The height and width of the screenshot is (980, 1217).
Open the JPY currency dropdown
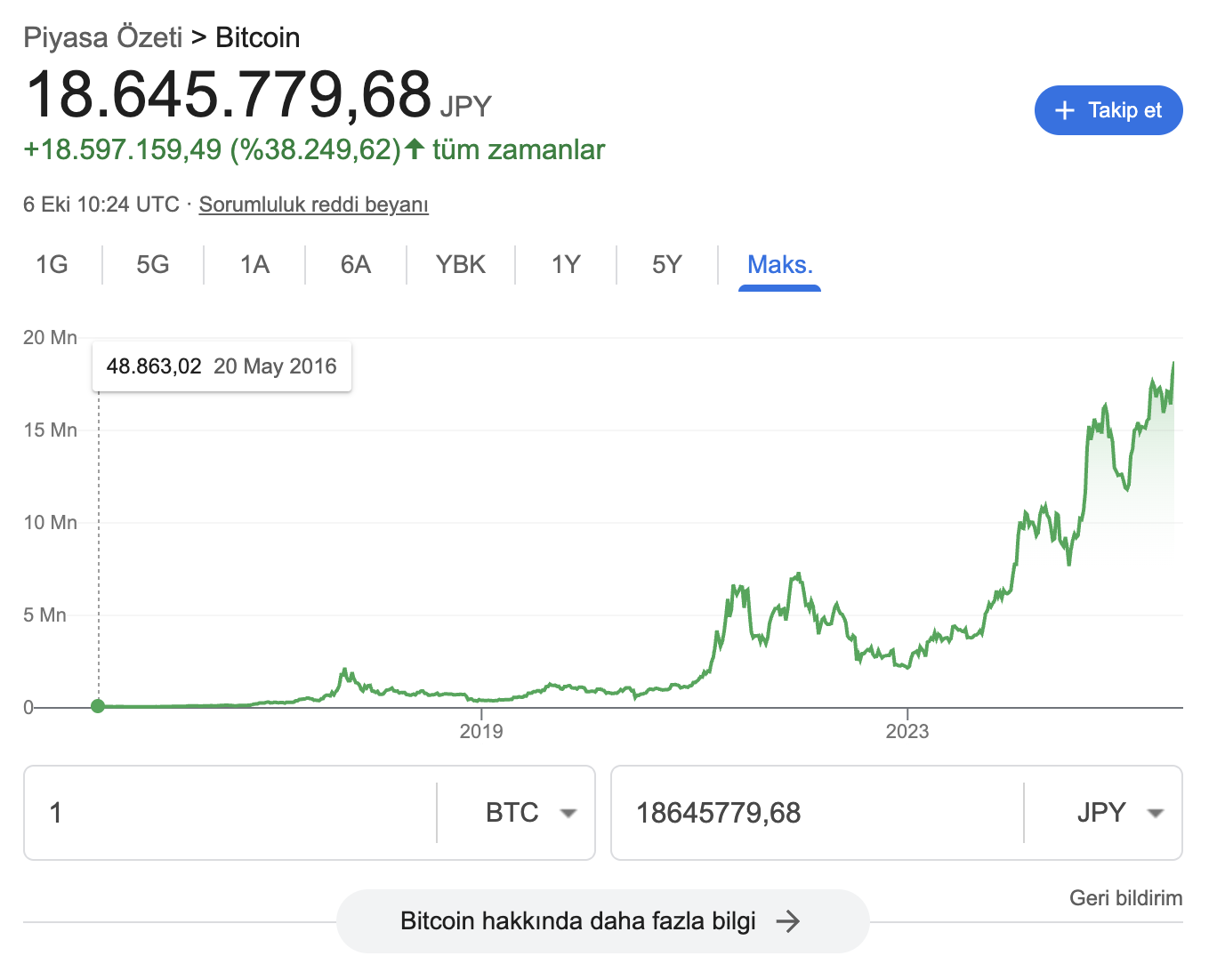coord(1119,813)
